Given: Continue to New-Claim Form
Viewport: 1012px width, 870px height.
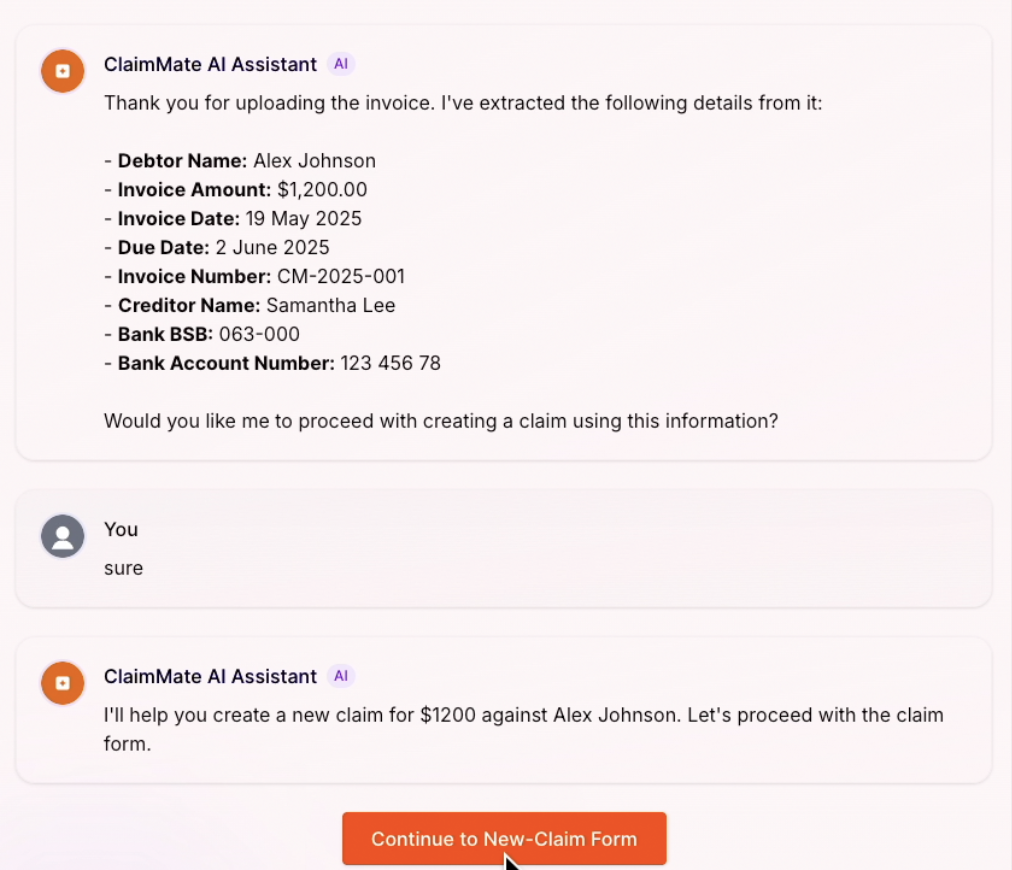Looking at the screenshot, I should (504, 838).
